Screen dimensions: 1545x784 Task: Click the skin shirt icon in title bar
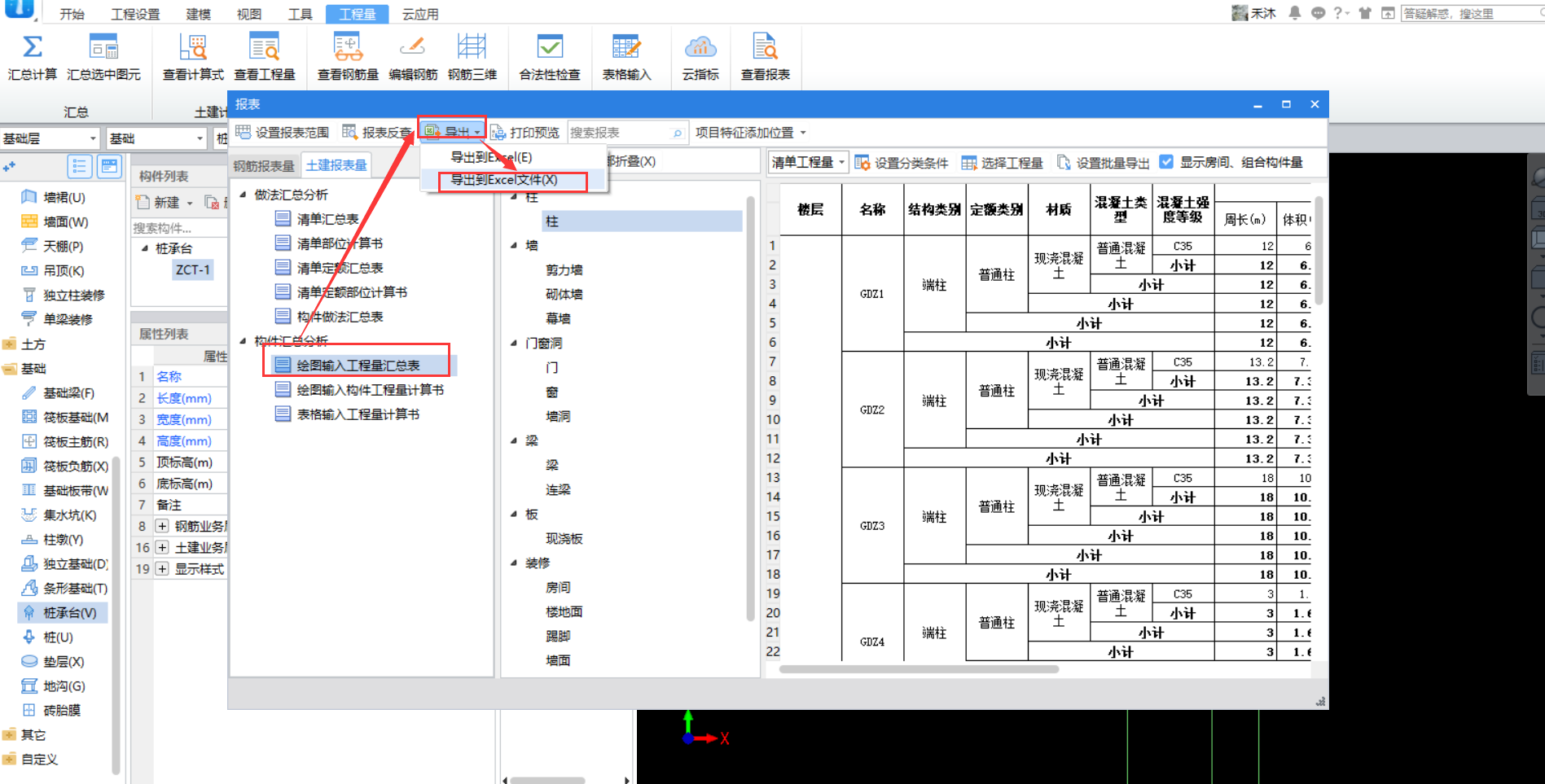tap(1365, 13)
